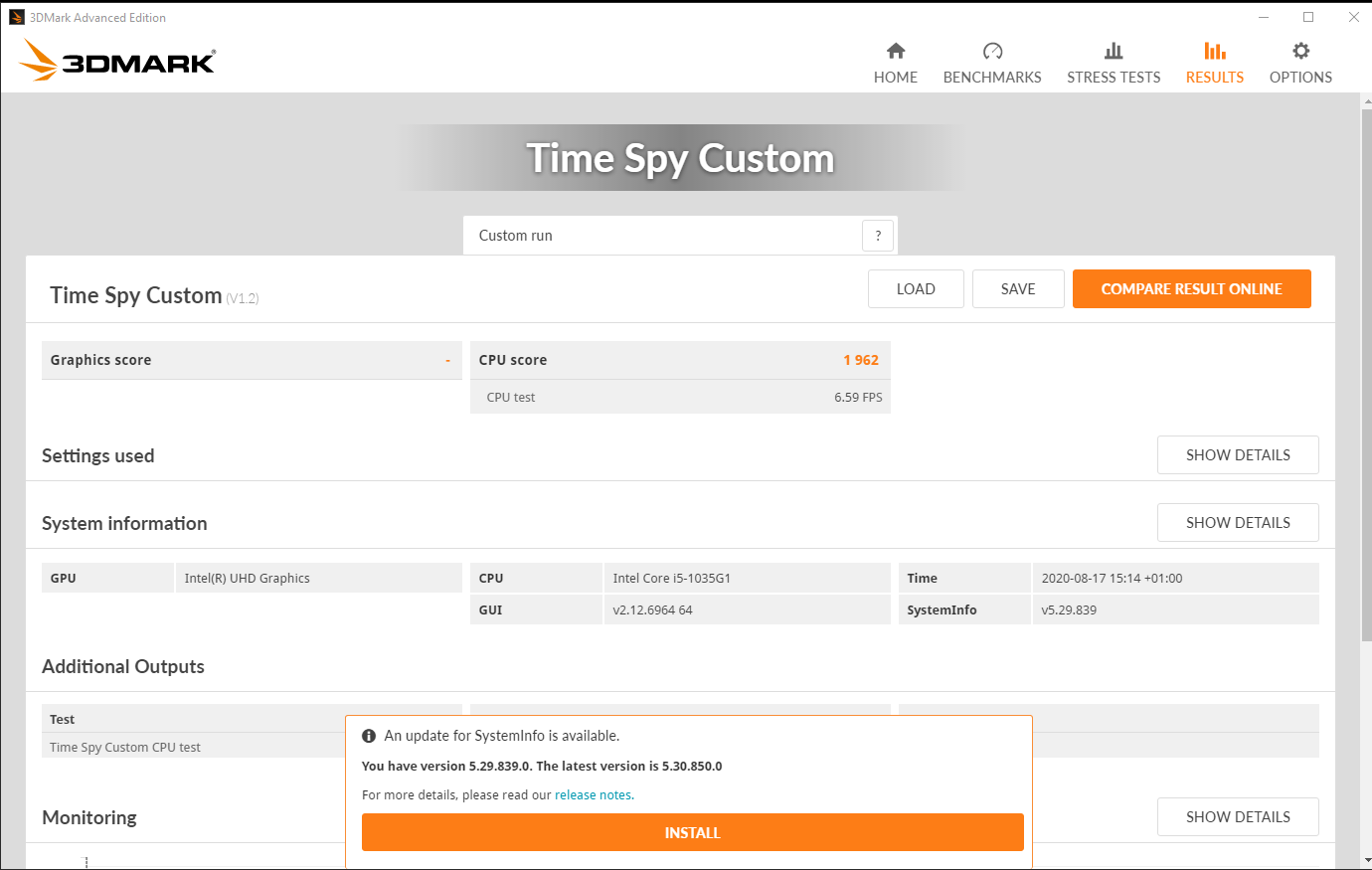Switch to the BENCHMARKS tab label

tap(992, 77)
